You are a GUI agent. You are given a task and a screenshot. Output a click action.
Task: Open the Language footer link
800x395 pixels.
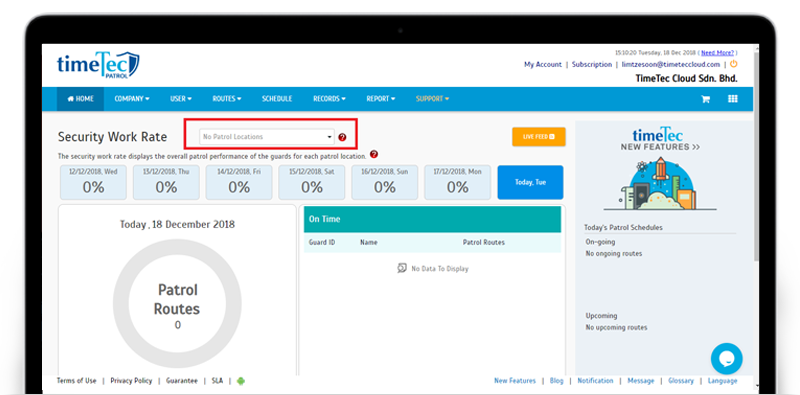(722, 381)
